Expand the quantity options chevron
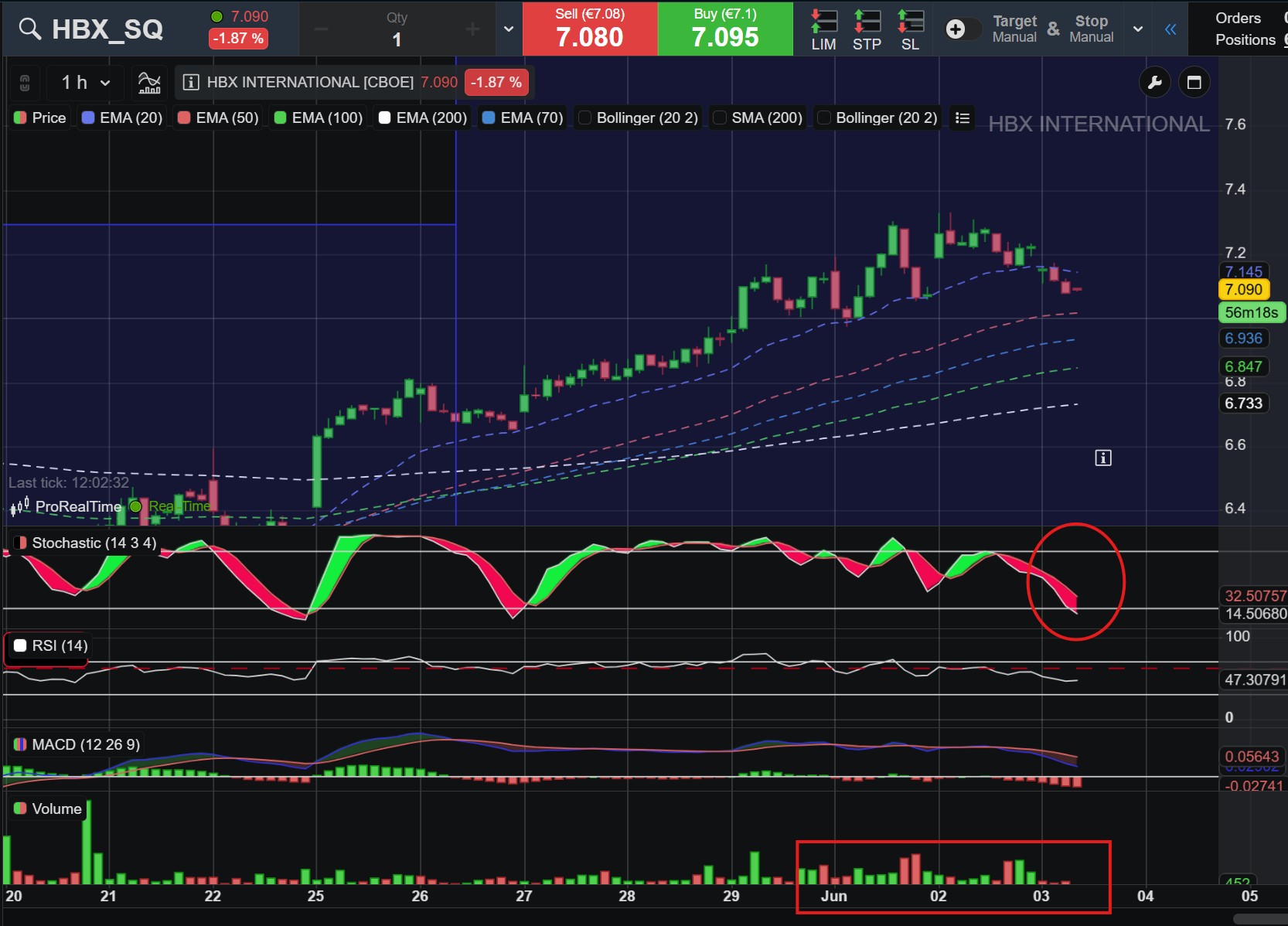This screenshot has height=926, width=1288. pos(509,29)
